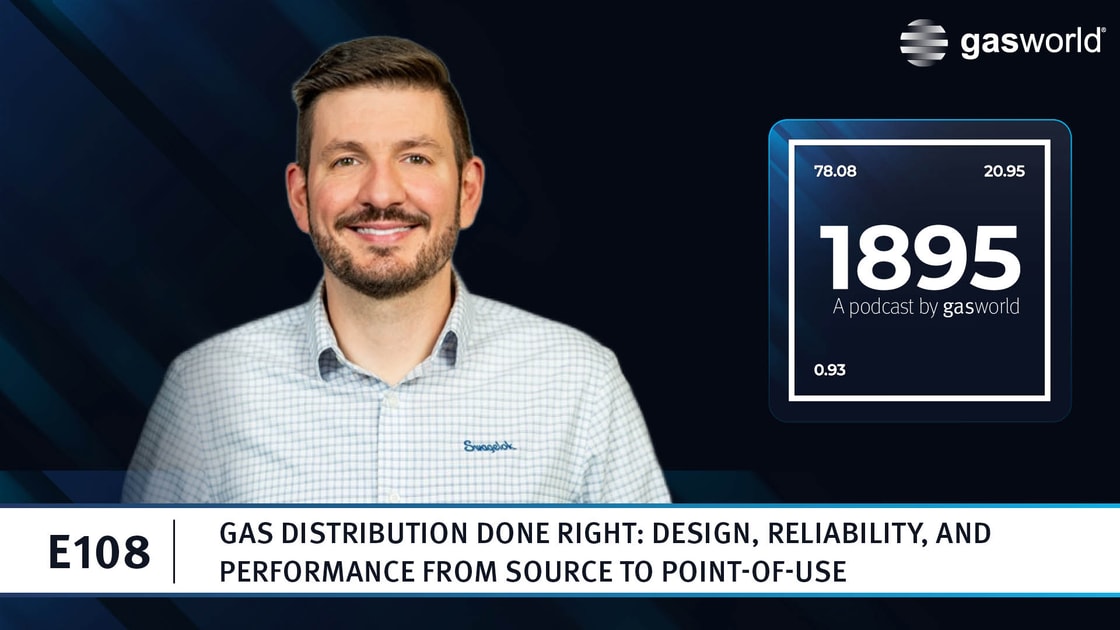
Task: Click the gasworld wordmark at top right
Action: (1032, 42)
